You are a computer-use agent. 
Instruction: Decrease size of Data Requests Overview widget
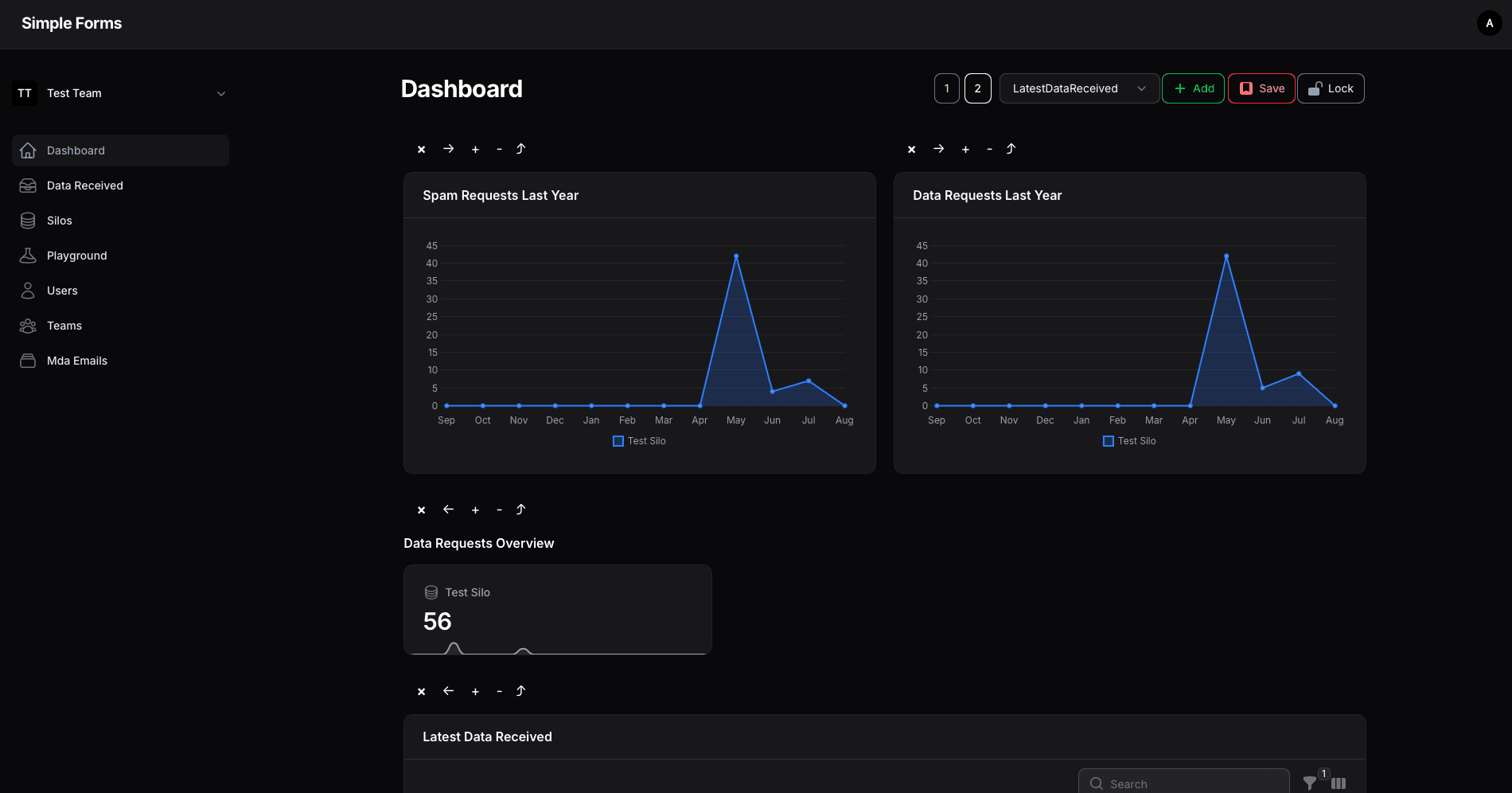(499, 510)
